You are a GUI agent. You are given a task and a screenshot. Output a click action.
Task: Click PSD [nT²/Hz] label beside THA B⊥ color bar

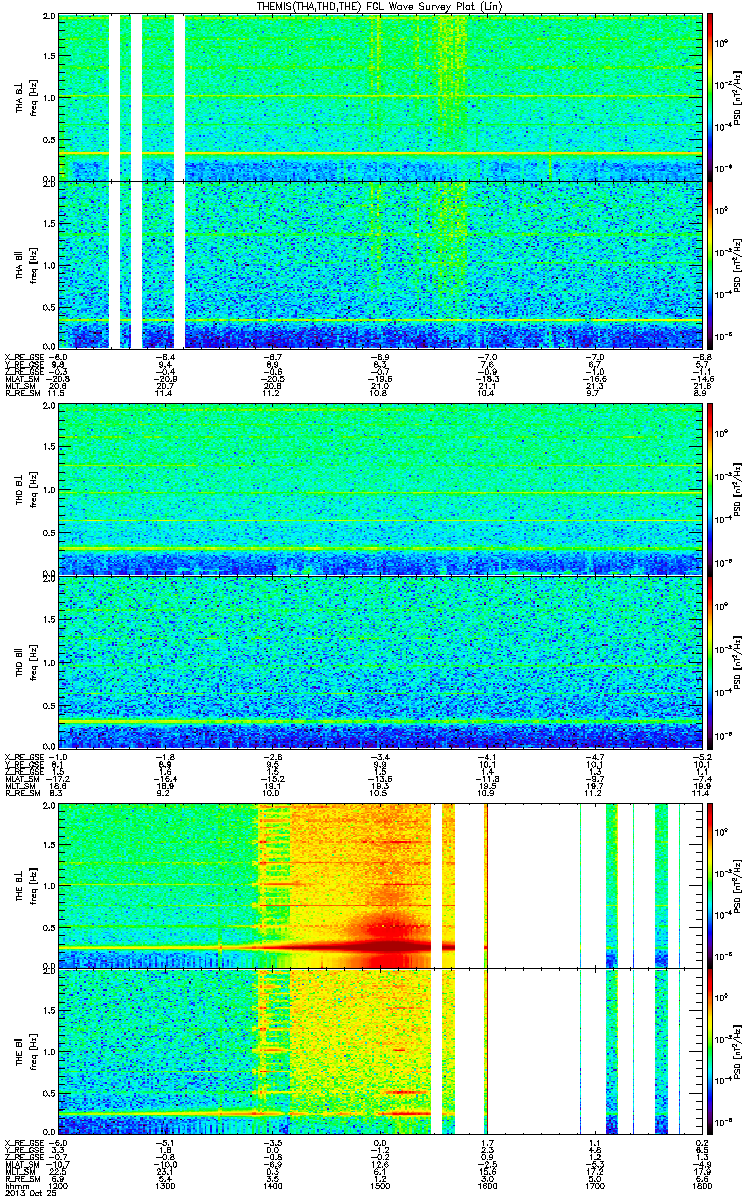pyautogui.click(x=735, y=97)
